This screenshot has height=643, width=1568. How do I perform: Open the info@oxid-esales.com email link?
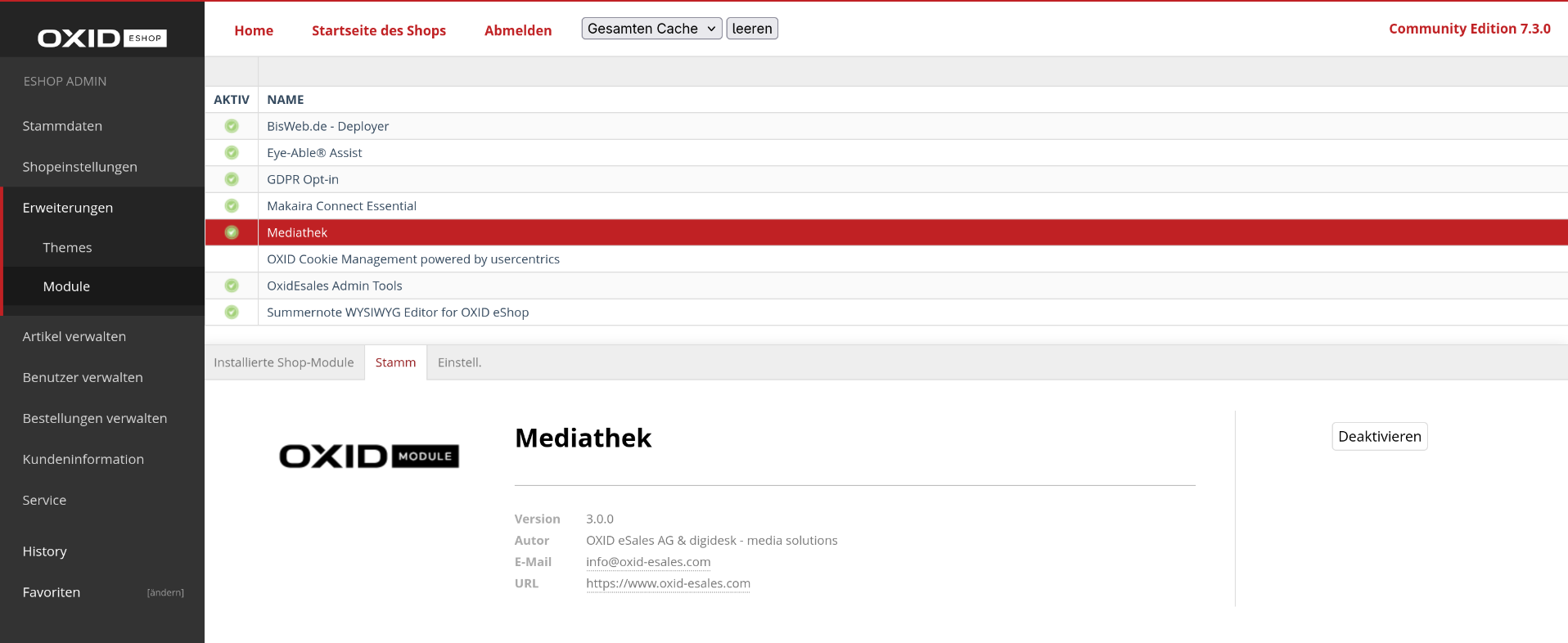648,562
